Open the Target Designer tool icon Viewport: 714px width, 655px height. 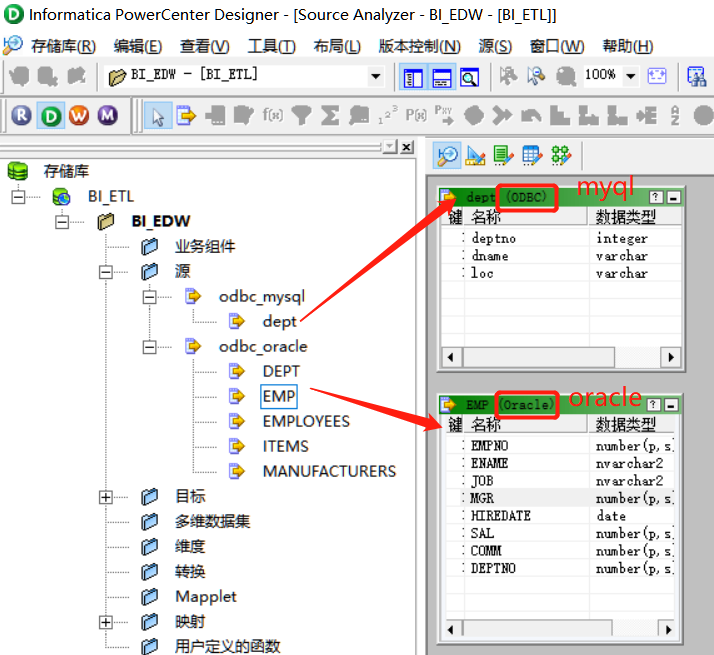[475, 156]
